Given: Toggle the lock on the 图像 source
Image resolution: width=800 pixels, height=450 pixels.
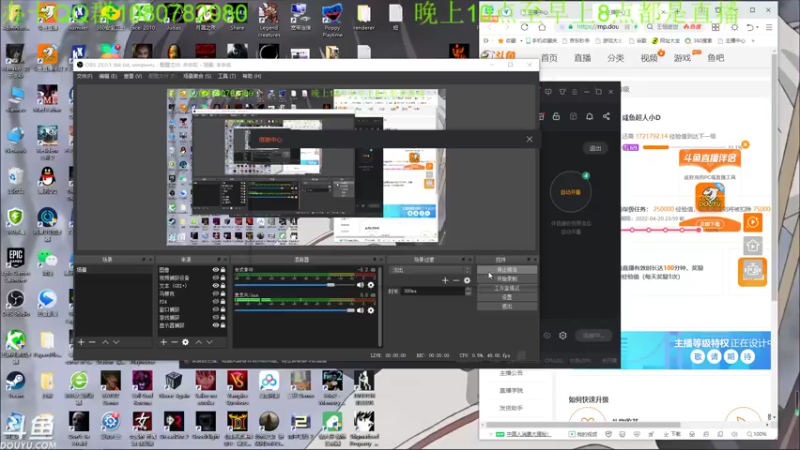Looking at the screenshot, I should click(x=223, y=269).
